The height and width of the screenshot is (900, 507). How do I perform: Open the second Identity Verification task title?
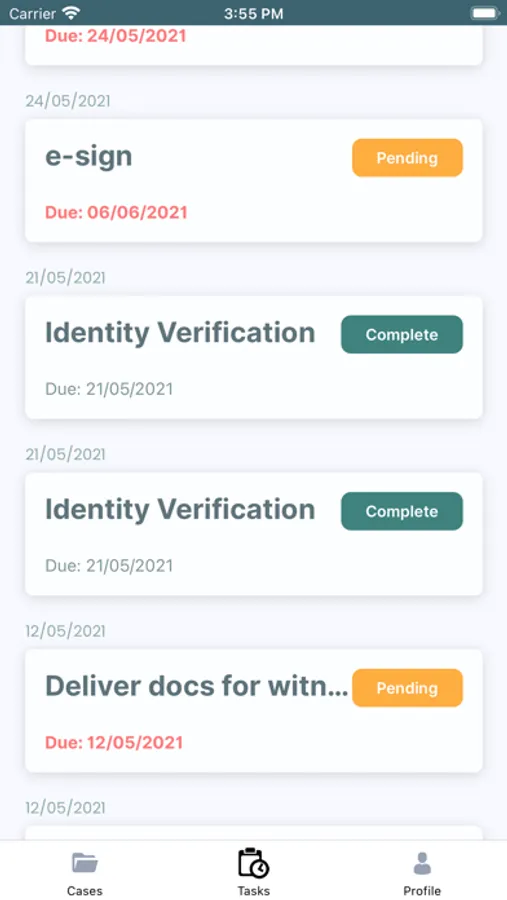(180, 510)
